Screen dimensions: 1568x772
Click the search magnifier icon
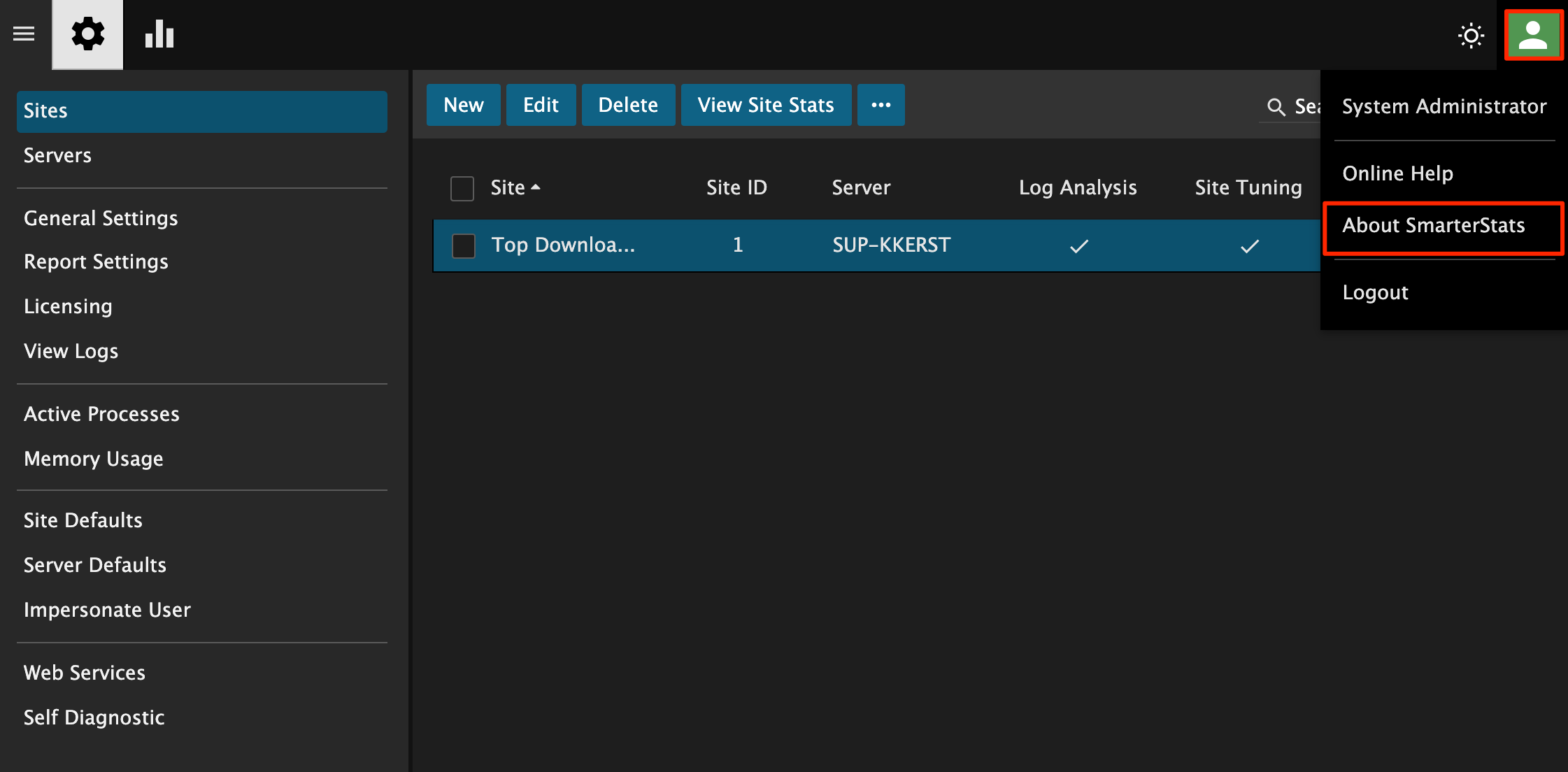(x=1276, y=107)
